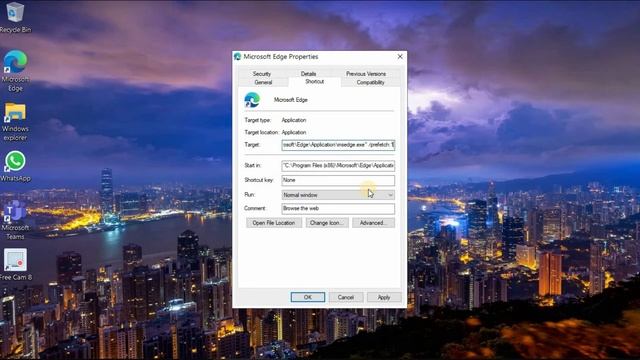The image size is (640, 360).
Task: Click the Comment field with Browse the web
Action: click(x=338, y=208)
